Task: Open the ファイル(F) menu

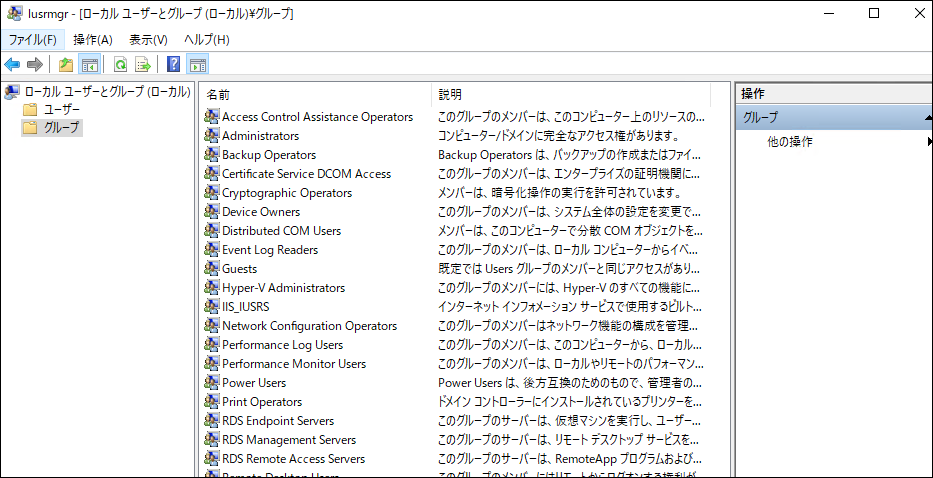Action: (32, 39)
